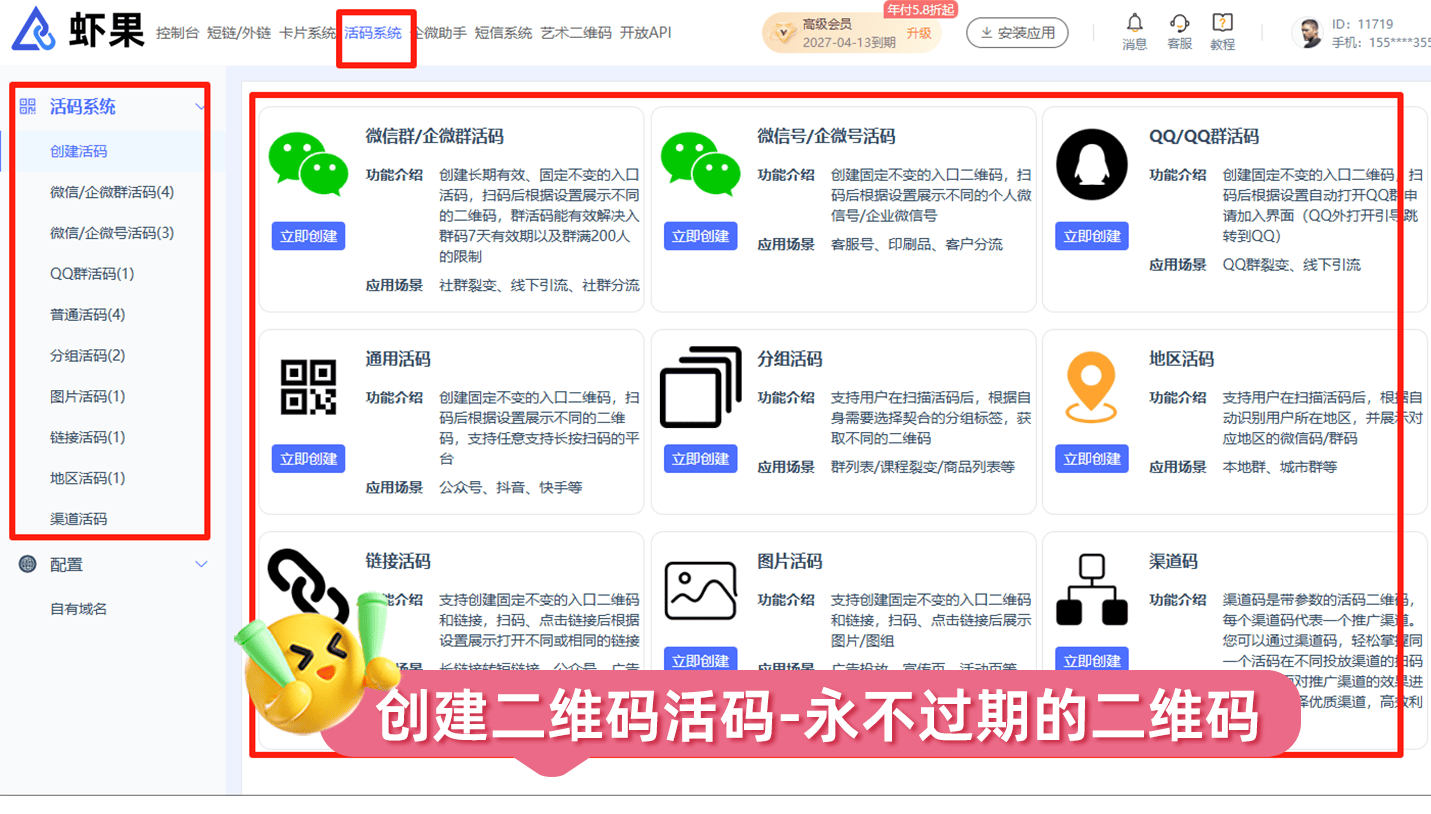Open the 教程 tutorial icon
Screen dimensions: 1431x814
1222,22
